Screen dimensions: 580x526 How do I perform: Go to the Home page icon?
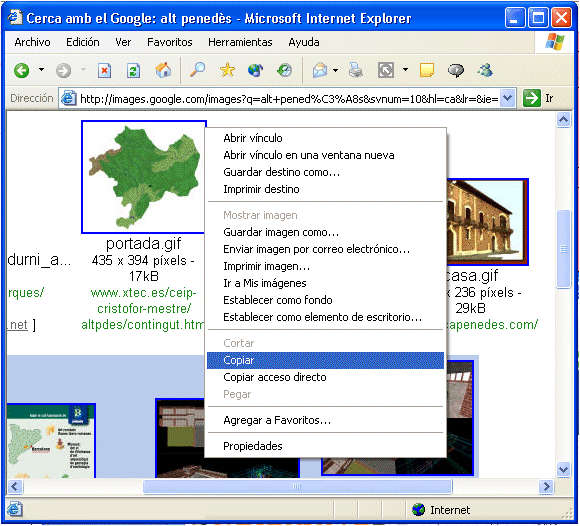tap(163, 70)
